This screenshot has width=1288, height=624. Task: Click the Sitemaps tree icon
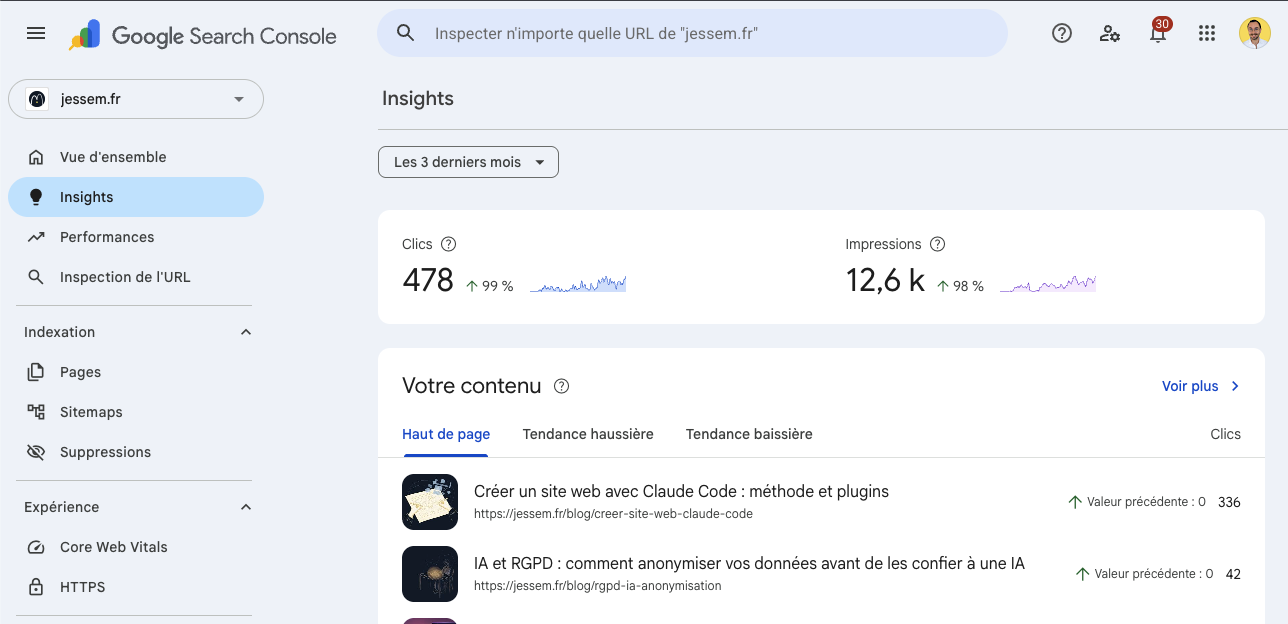tap(36, 412)
